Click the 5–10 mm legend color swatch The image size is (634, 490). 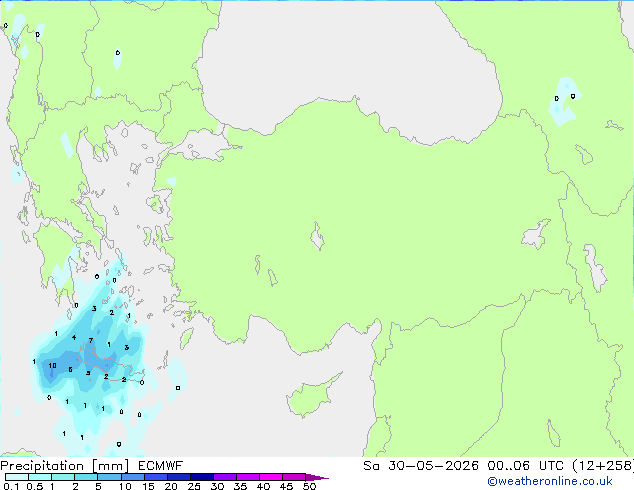(x=109, y=477)
